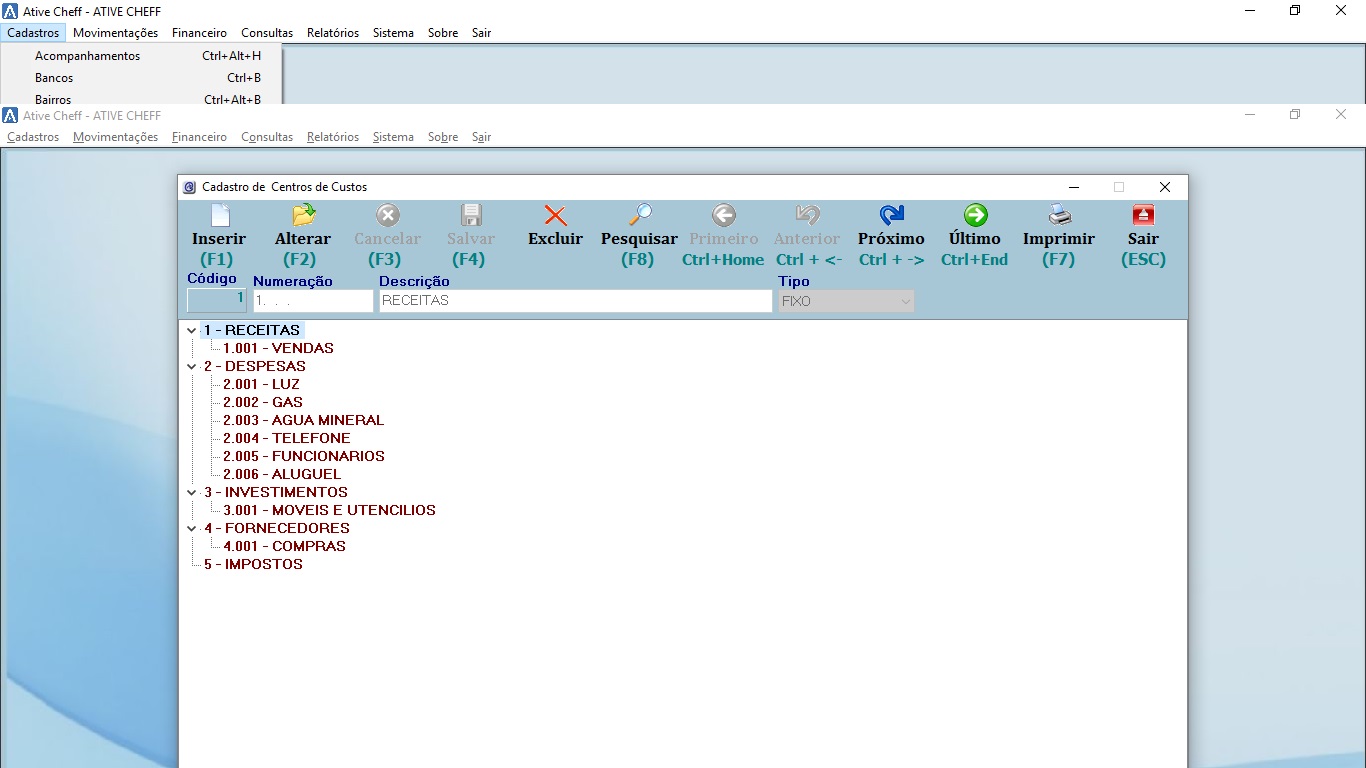Click the greyed Salvar diskette icon
This screenshot has height=768, width=1366.
tap(471, 215)
